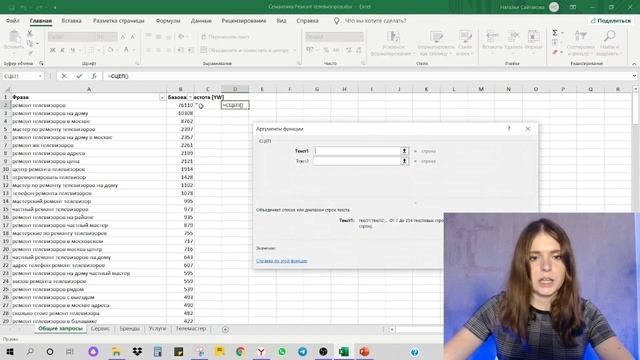Click the Поделиться share button
640x360 pixels.
tap(611, 21)
